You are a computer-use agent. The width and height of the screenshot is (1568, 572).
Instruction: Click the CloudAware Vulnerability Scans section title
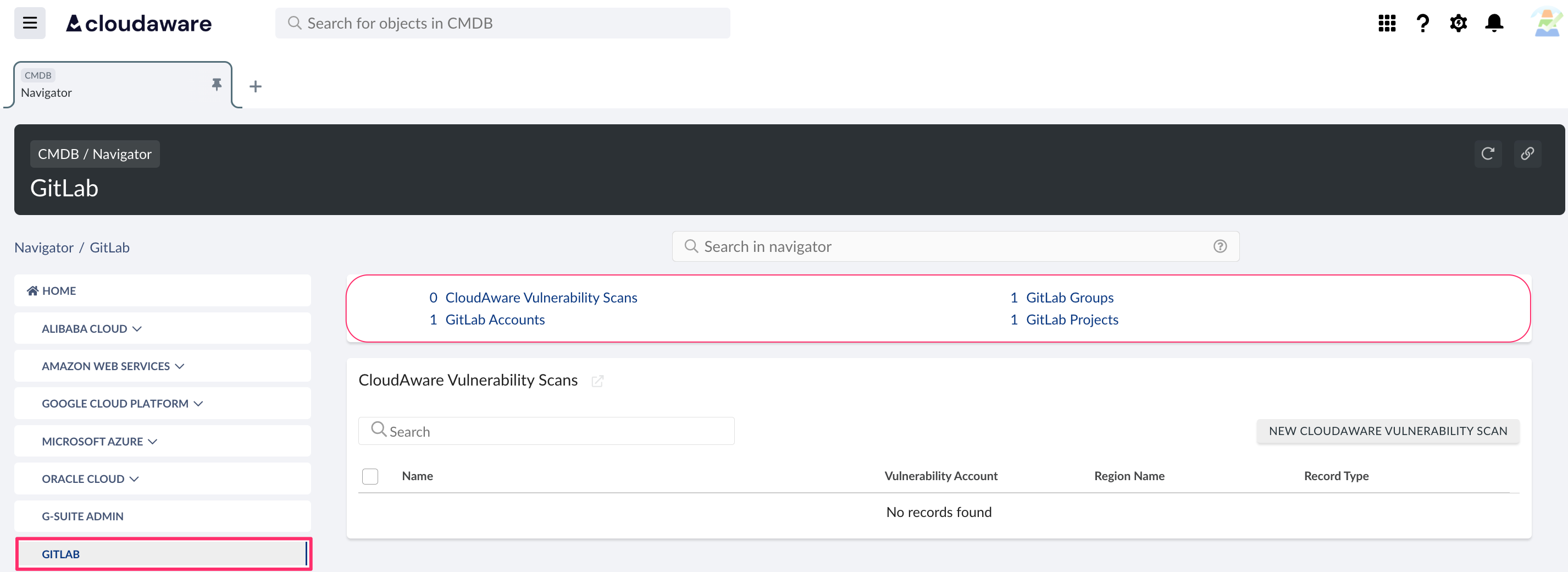(x=468, y=380)
